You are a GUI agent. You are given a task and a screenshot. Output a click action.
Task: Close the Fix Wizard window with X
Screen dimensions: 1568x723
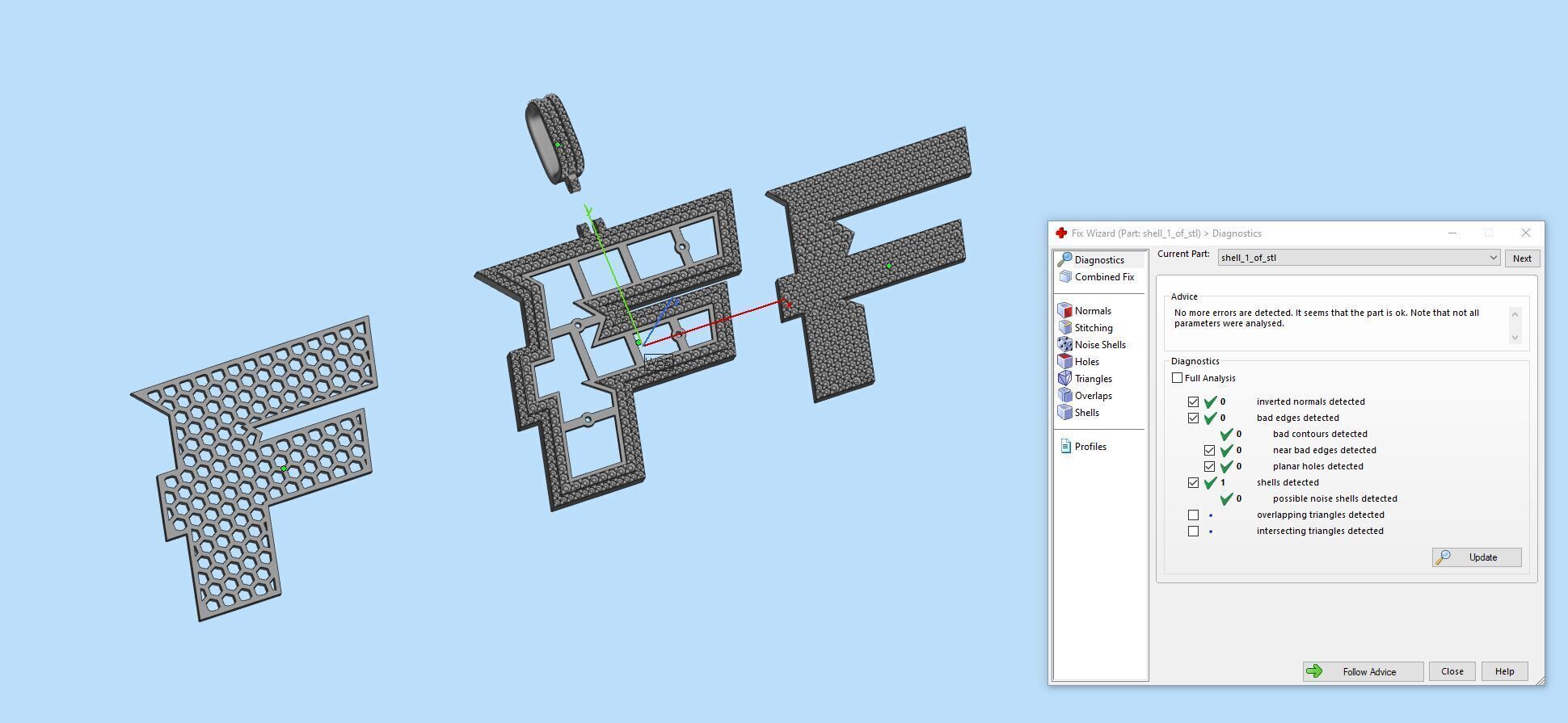click(1525, 233)
